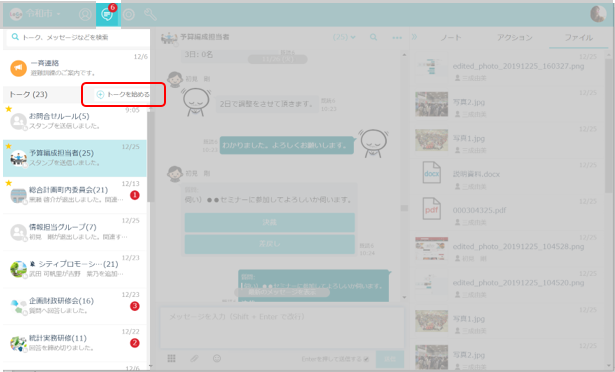Click the シティプロモーシ talk avatar

coord(18,269)
